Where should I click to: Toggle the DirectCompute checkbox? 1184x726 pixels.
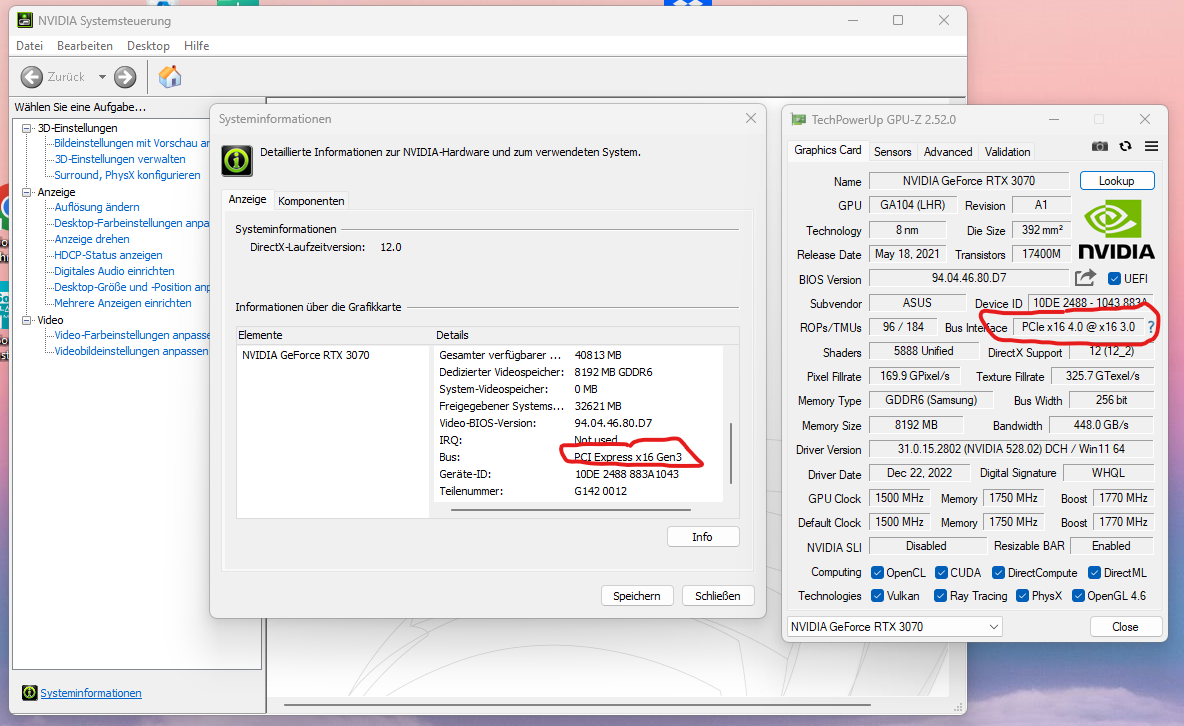pyautogui.click(x=998, y=573)
